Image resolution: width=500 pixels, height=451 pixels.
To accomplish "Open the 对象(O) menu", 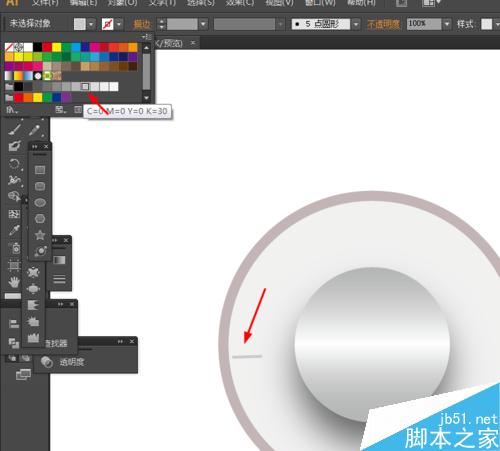I will (122, 3).
